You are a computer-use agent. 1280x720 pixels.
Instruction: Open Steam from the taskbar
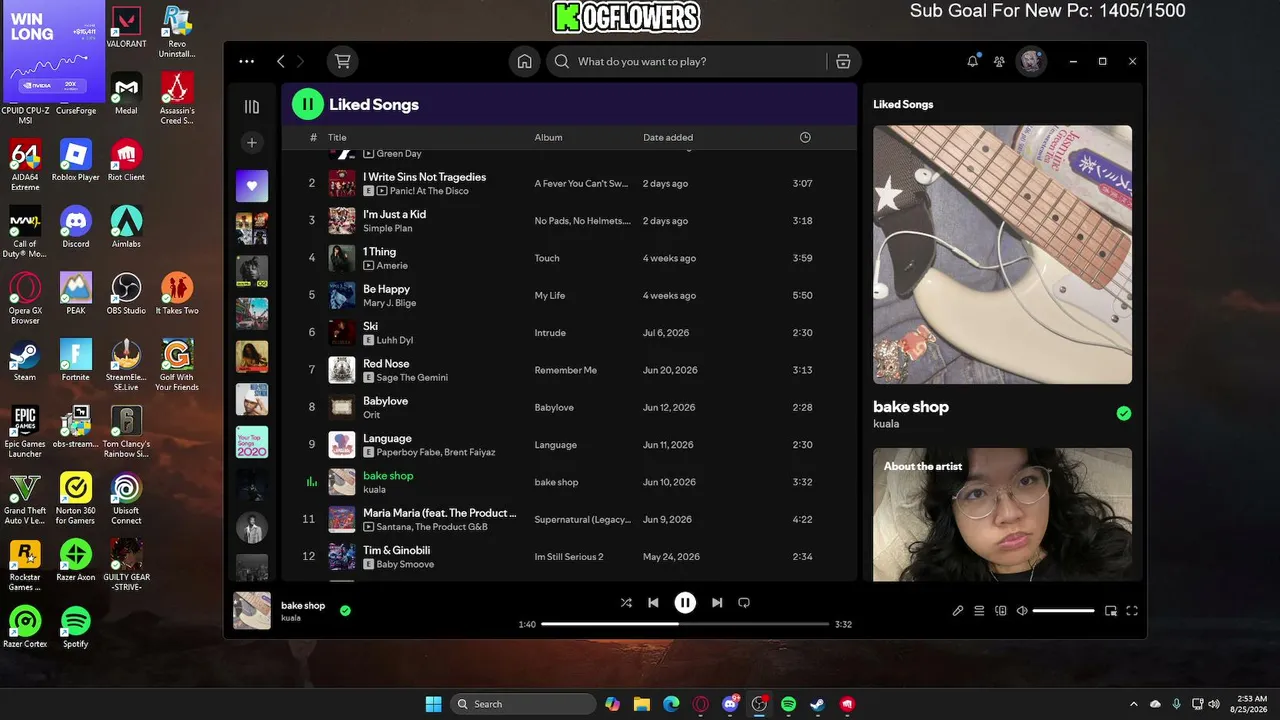pos(817,704)
